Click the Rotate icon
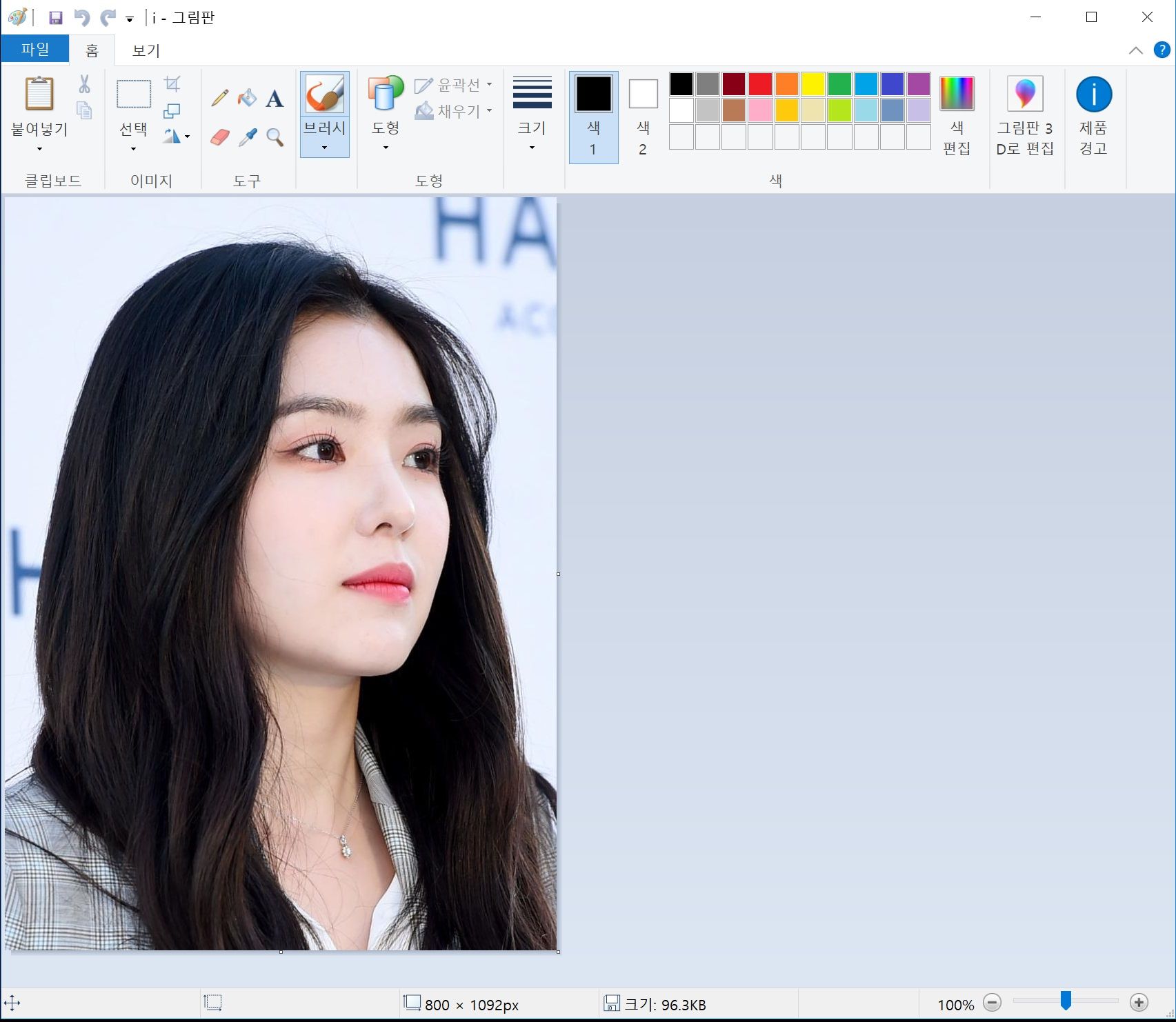The height and width of the screenshot is (1022, 1176). pos(172,136)
